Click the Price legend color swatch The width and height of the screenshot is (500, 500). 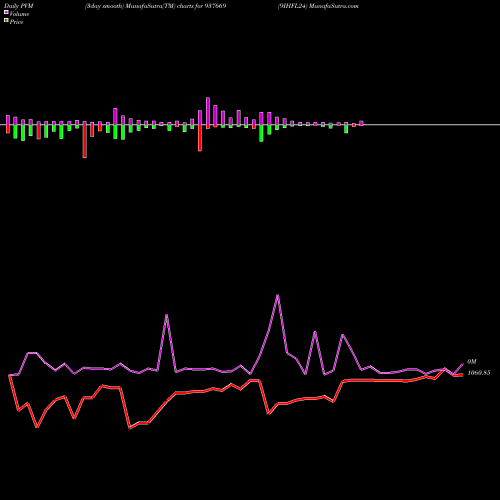[6, 21]
